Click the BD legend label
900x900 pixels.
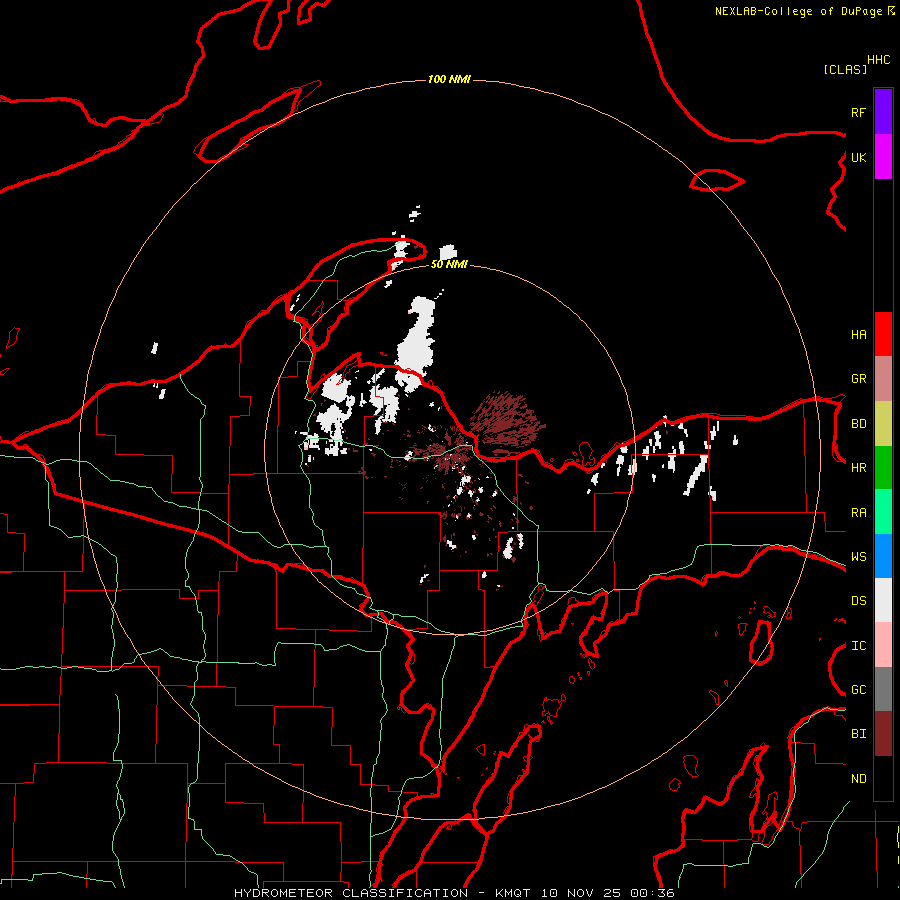point(858,424)
